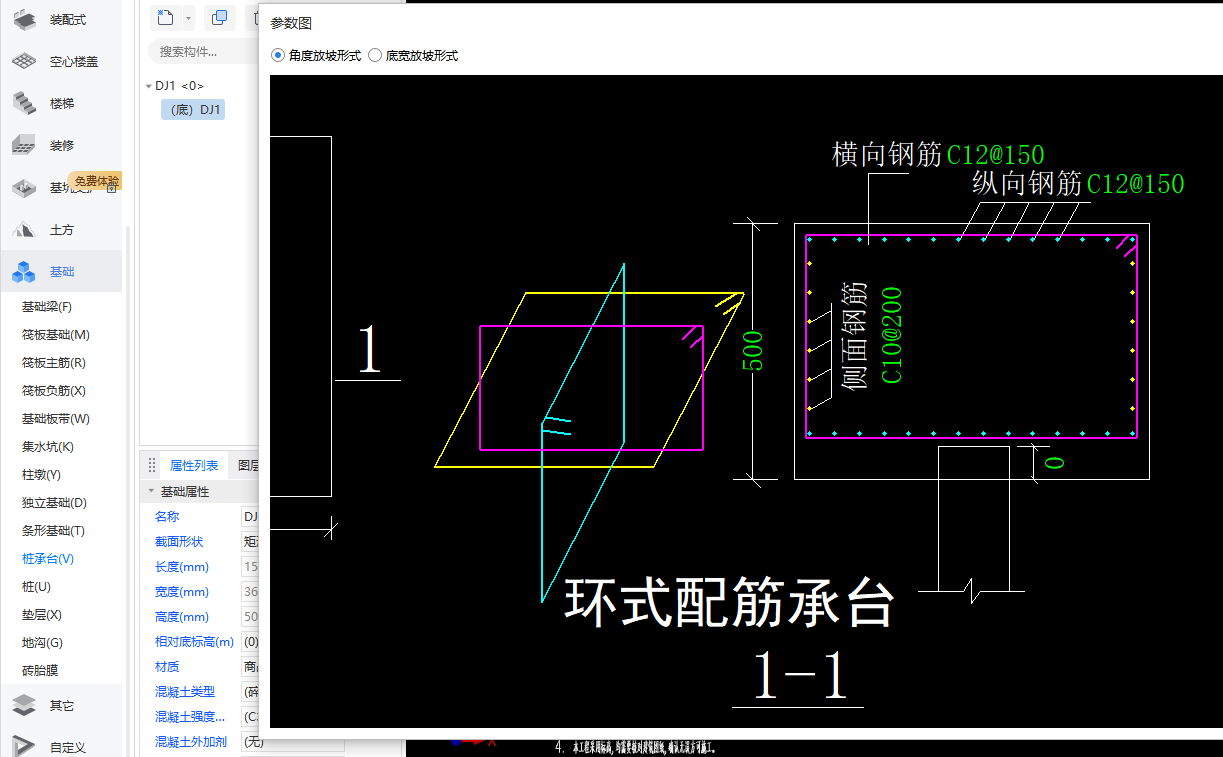Choose 集水坑(K) component type

pyautogui.click(x=48, y=447)
